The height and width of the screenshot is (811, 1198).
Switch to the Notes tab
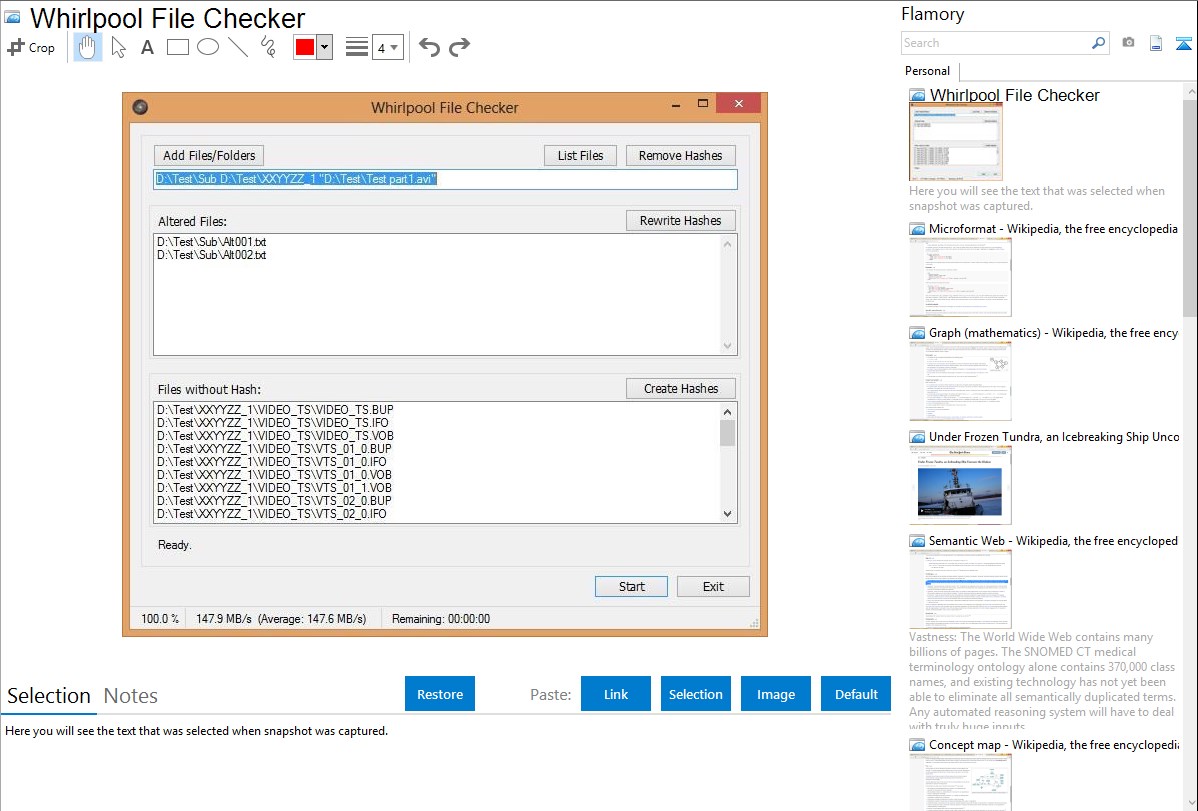tap(131, 696)
